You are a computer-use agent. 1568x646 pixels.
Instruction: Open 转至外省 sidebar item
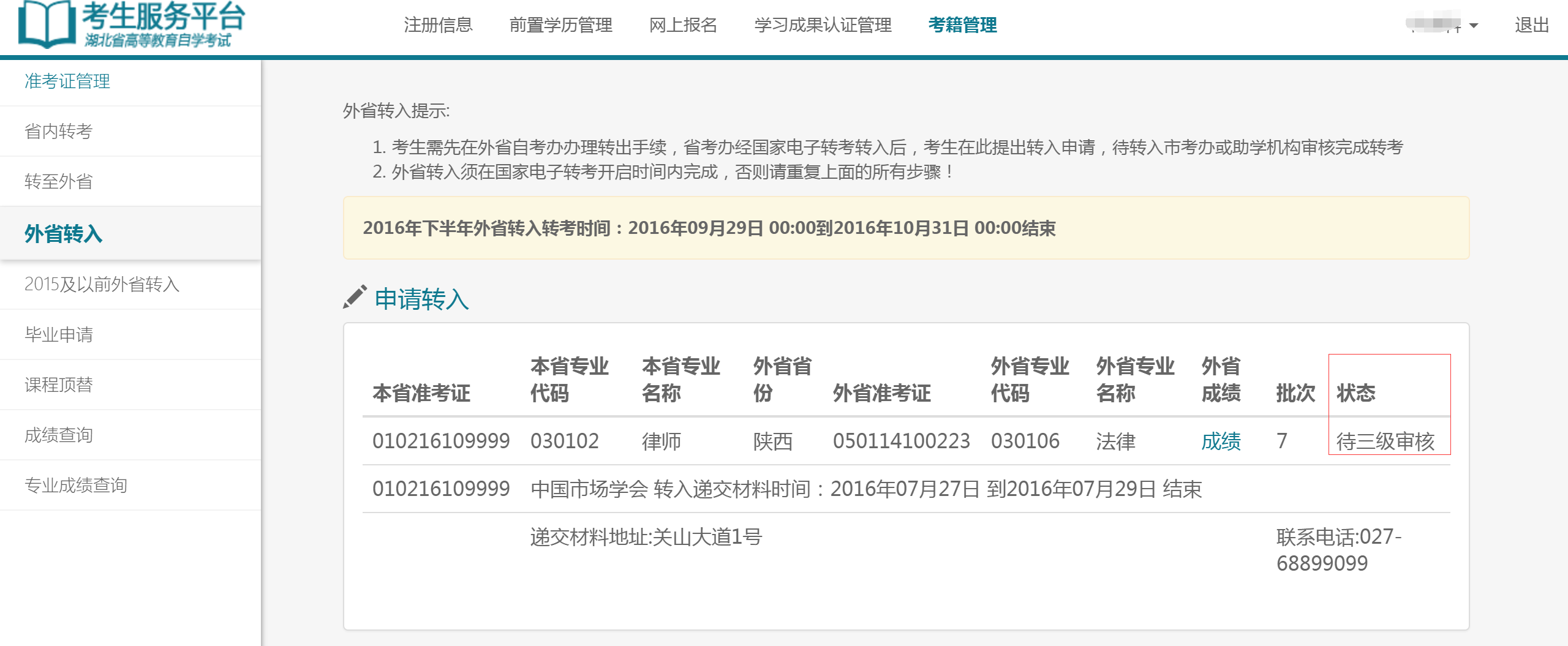point(59,182)
